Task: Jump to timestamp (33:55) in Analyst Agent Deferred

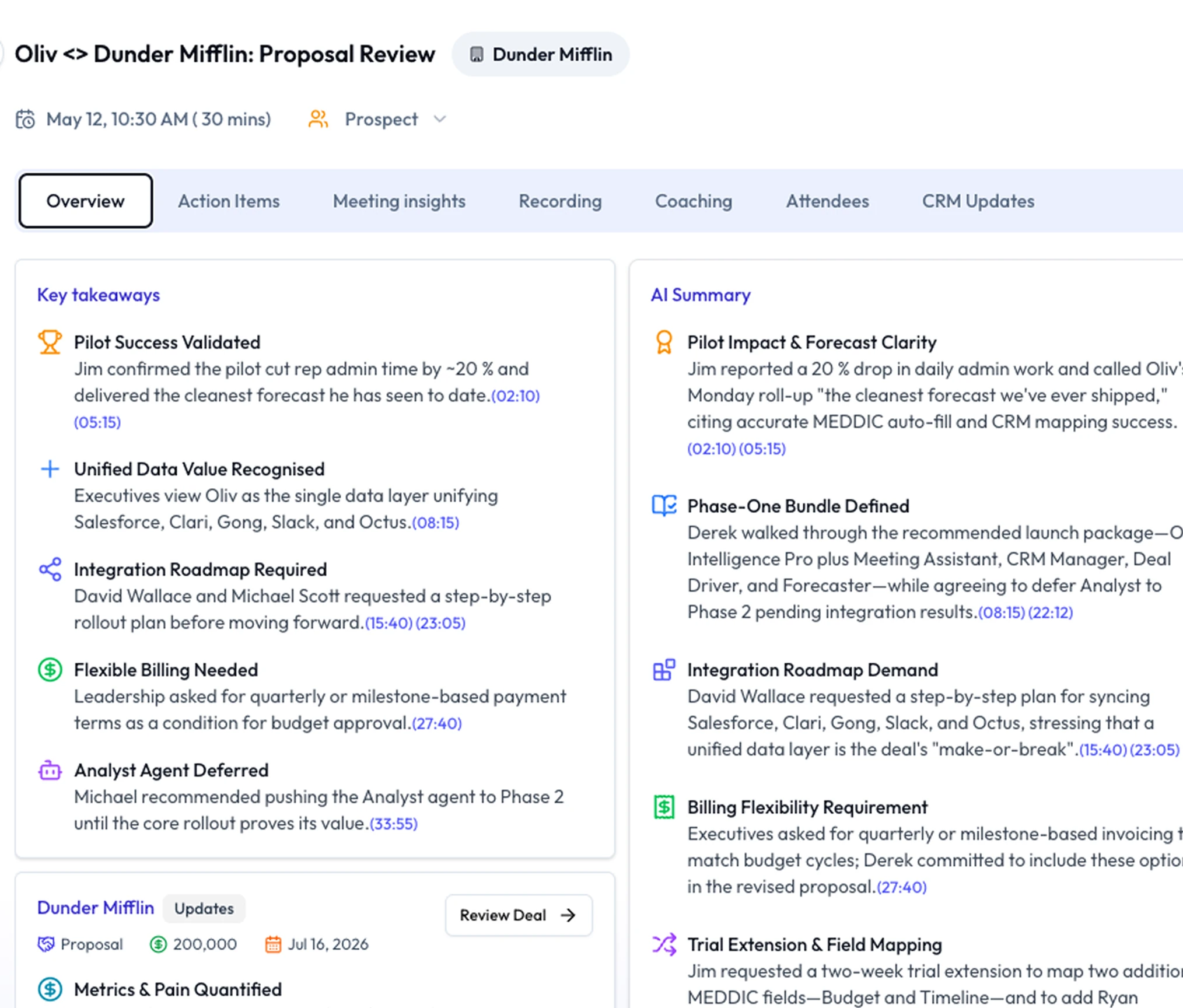Action: point(394,824)
